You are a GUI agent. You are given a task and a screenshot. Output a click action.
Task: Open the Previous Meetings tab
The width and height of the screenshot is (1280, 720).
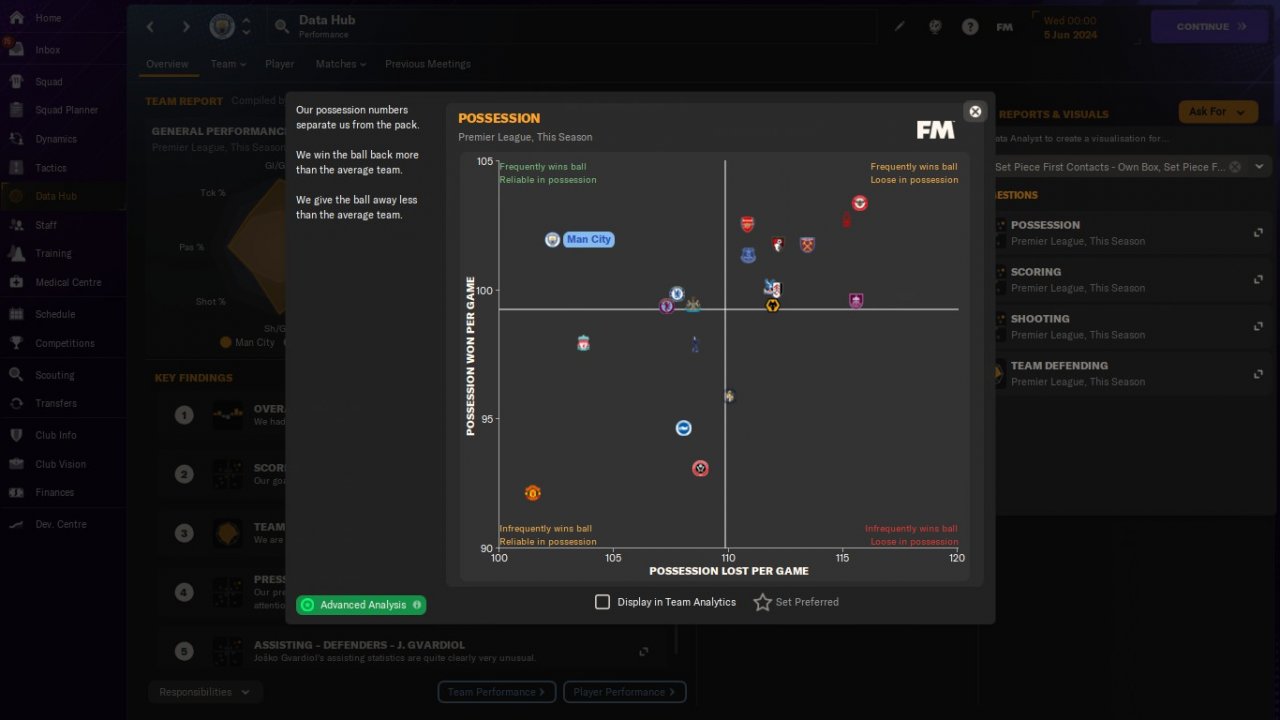(x=428, y=64)
